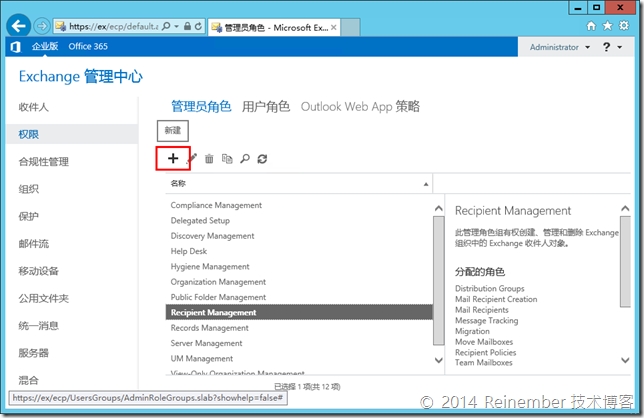644x418 pixels.
Task: Click the role list scrollbar thumb
Action: (439, 281)
